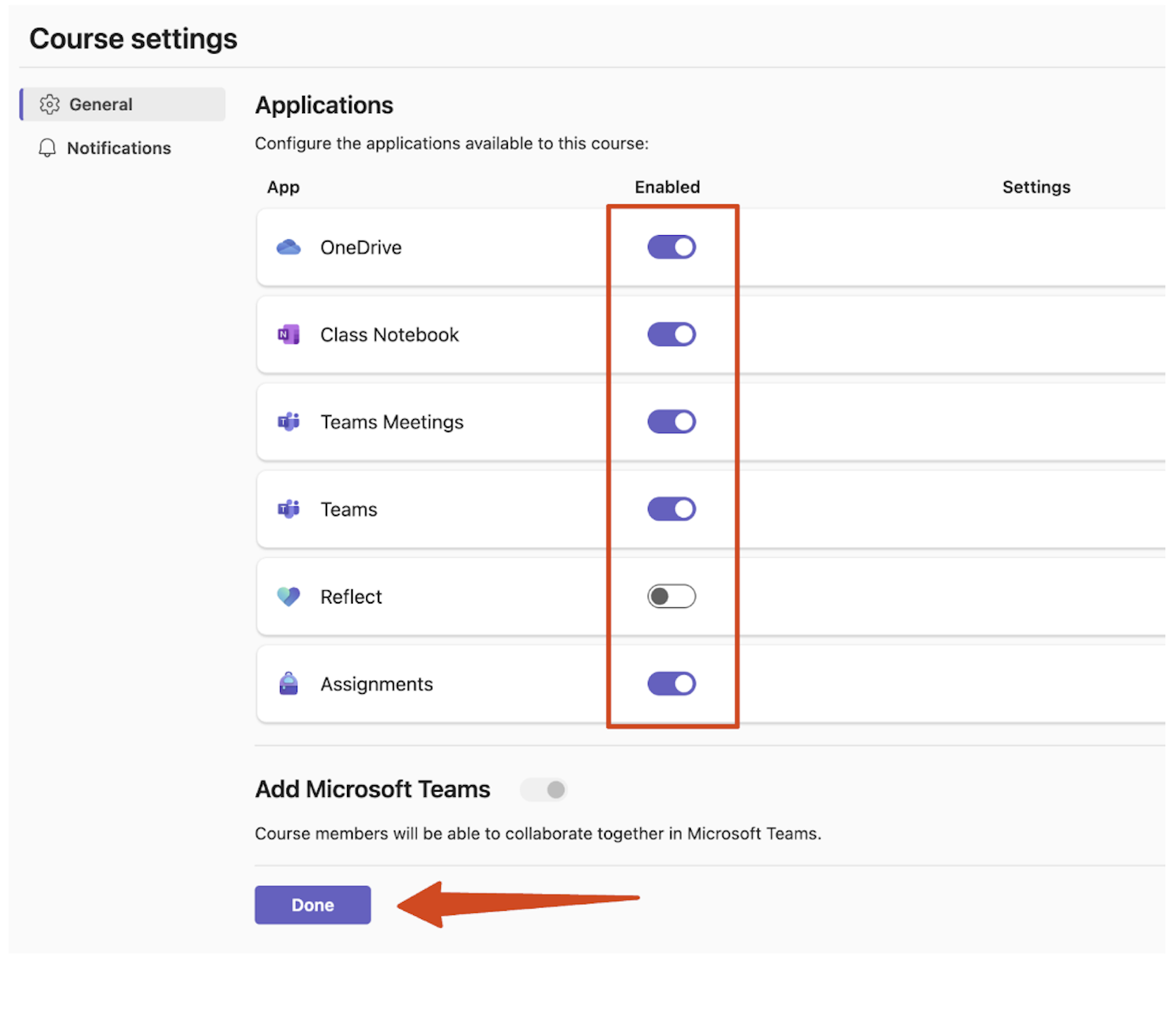Disable the OneDrive toggle
The width and height of the screenshot is (1176, 1010).
click(671, 248)
